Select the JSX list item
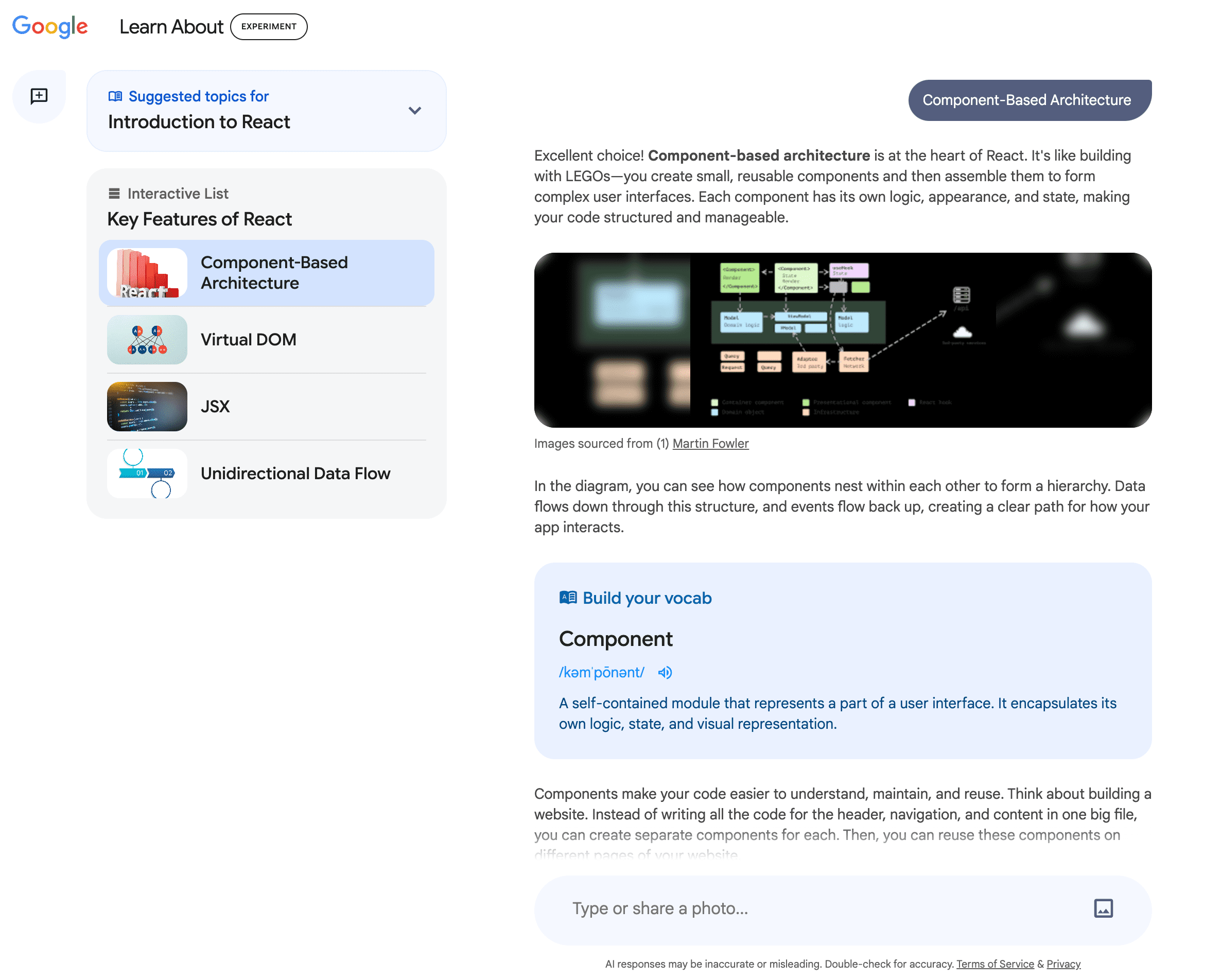1221x980 pixels. point(266,407)
